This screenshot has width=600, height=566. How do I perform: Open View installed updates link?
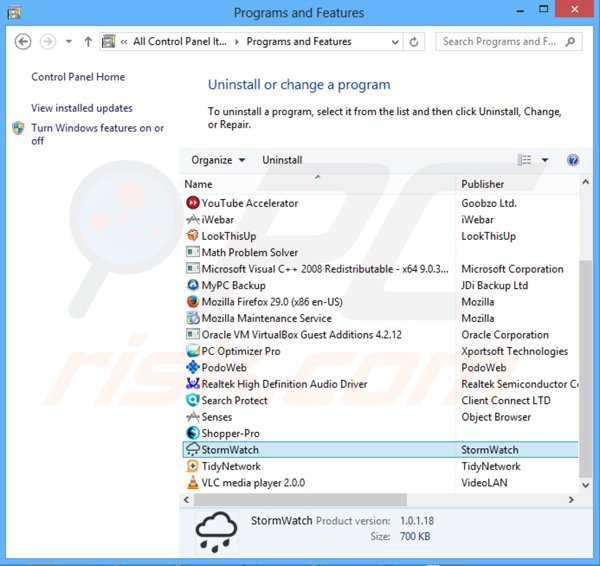point(82,108)
